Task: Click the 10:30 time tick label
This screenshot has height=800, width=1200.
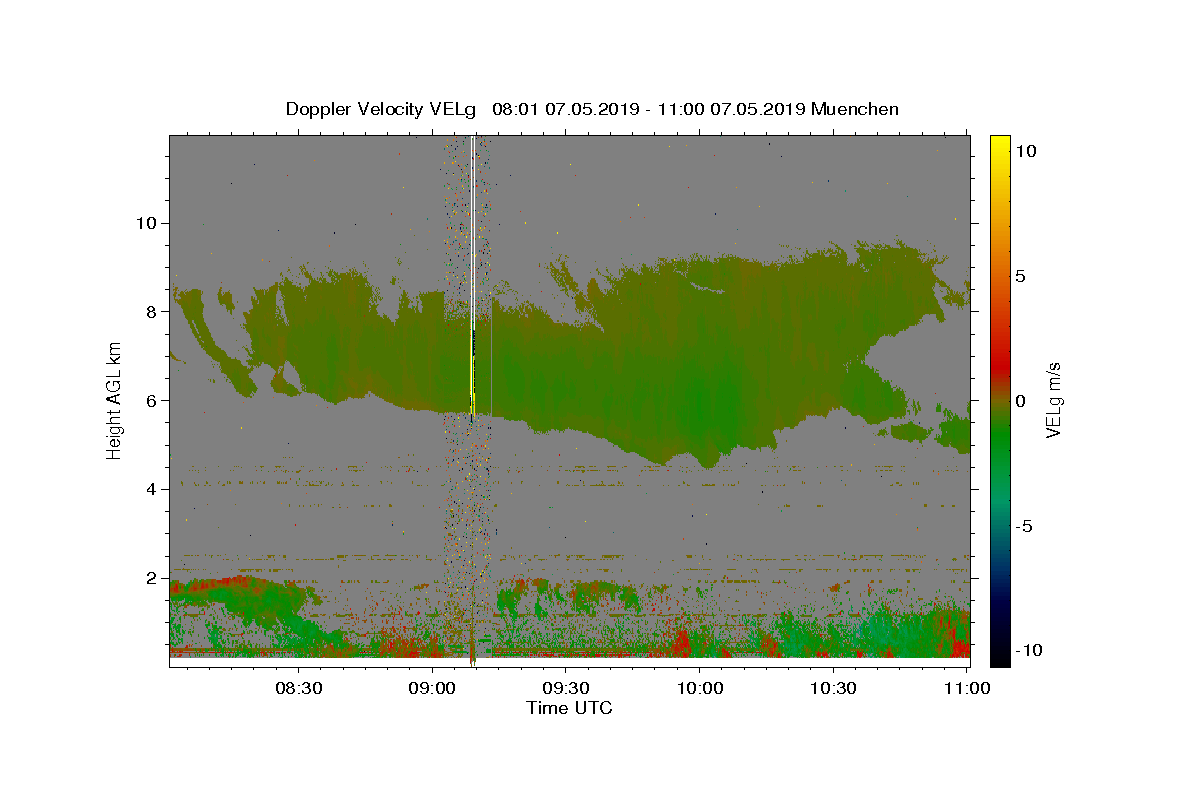Action: coord(833,689)
